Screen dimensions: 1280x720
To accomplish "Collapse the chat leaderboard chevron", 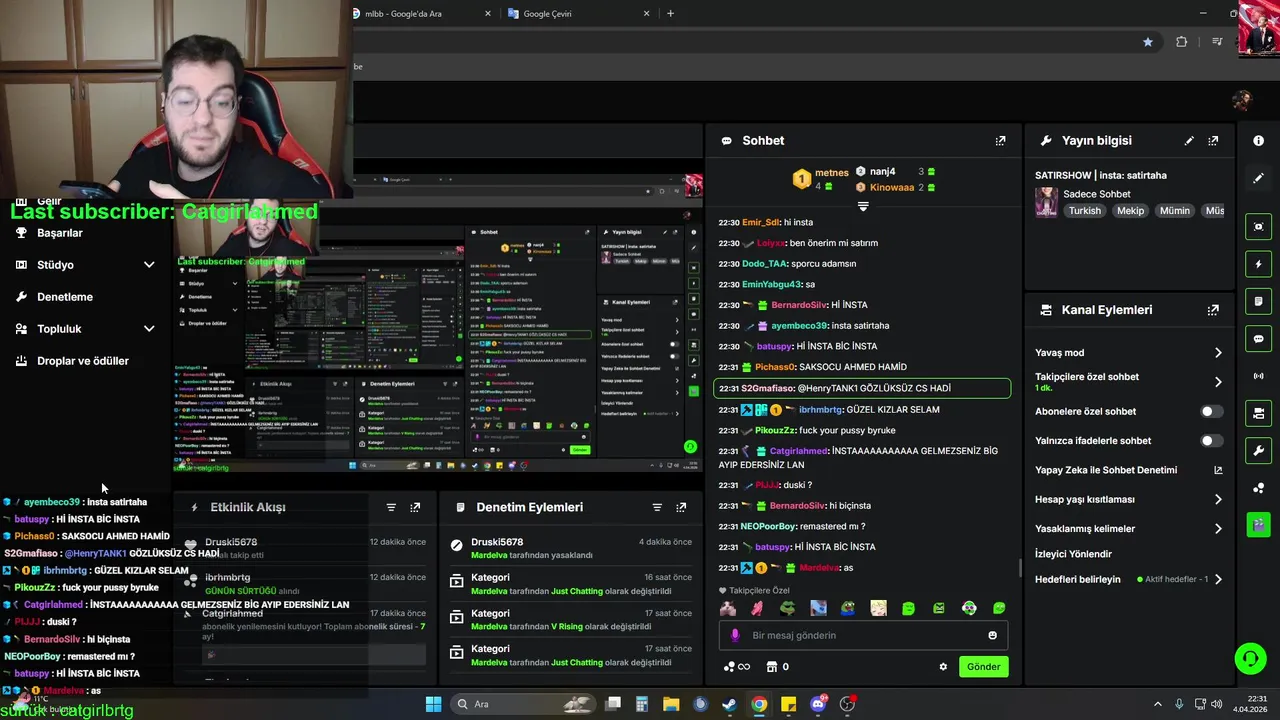I will 863,206.
